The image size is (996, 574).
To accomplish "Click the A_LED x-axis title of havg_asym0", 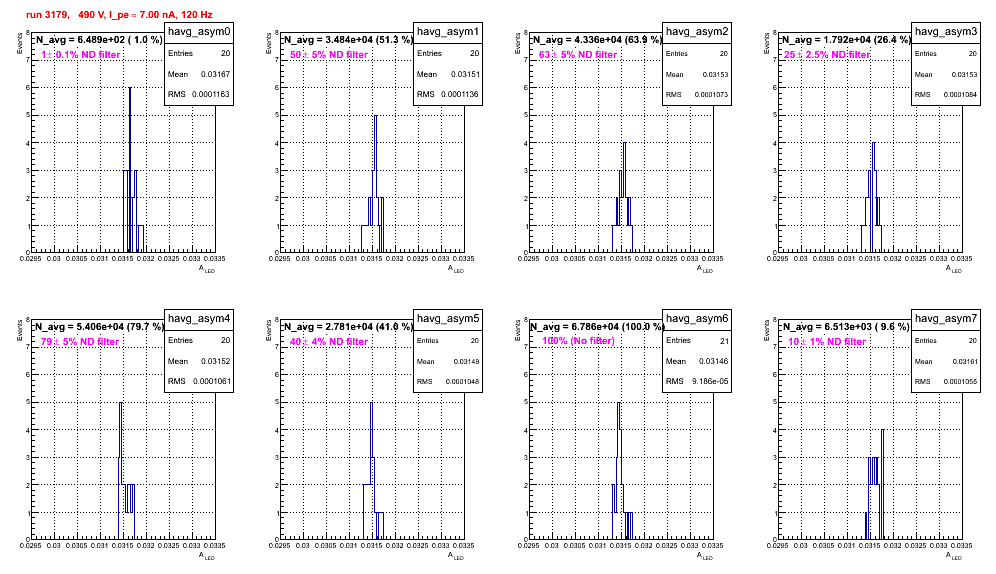I will 207,269.
